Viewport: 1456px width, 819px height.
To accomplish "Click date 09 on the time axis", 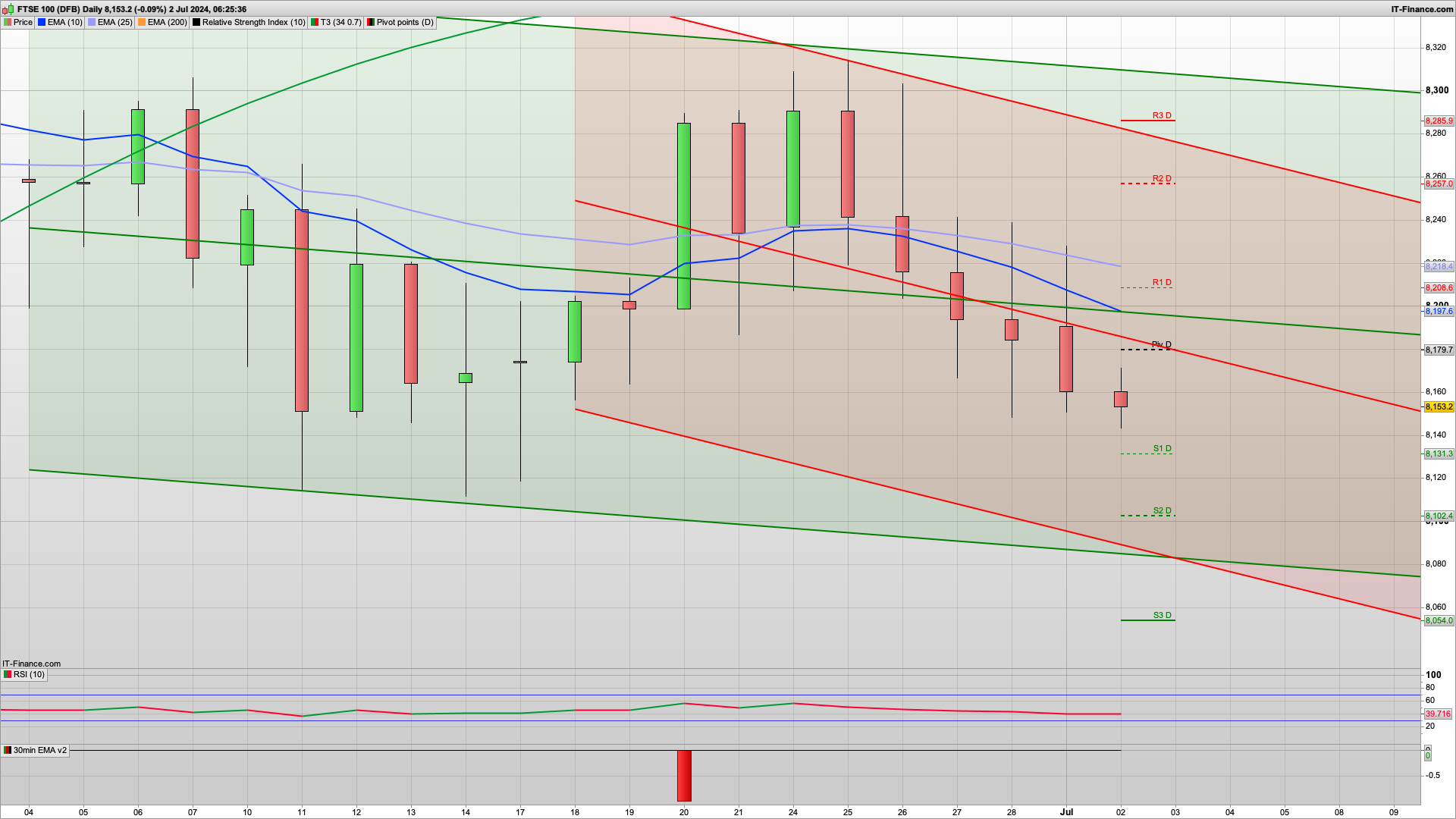I will [x=1394, y=812].
